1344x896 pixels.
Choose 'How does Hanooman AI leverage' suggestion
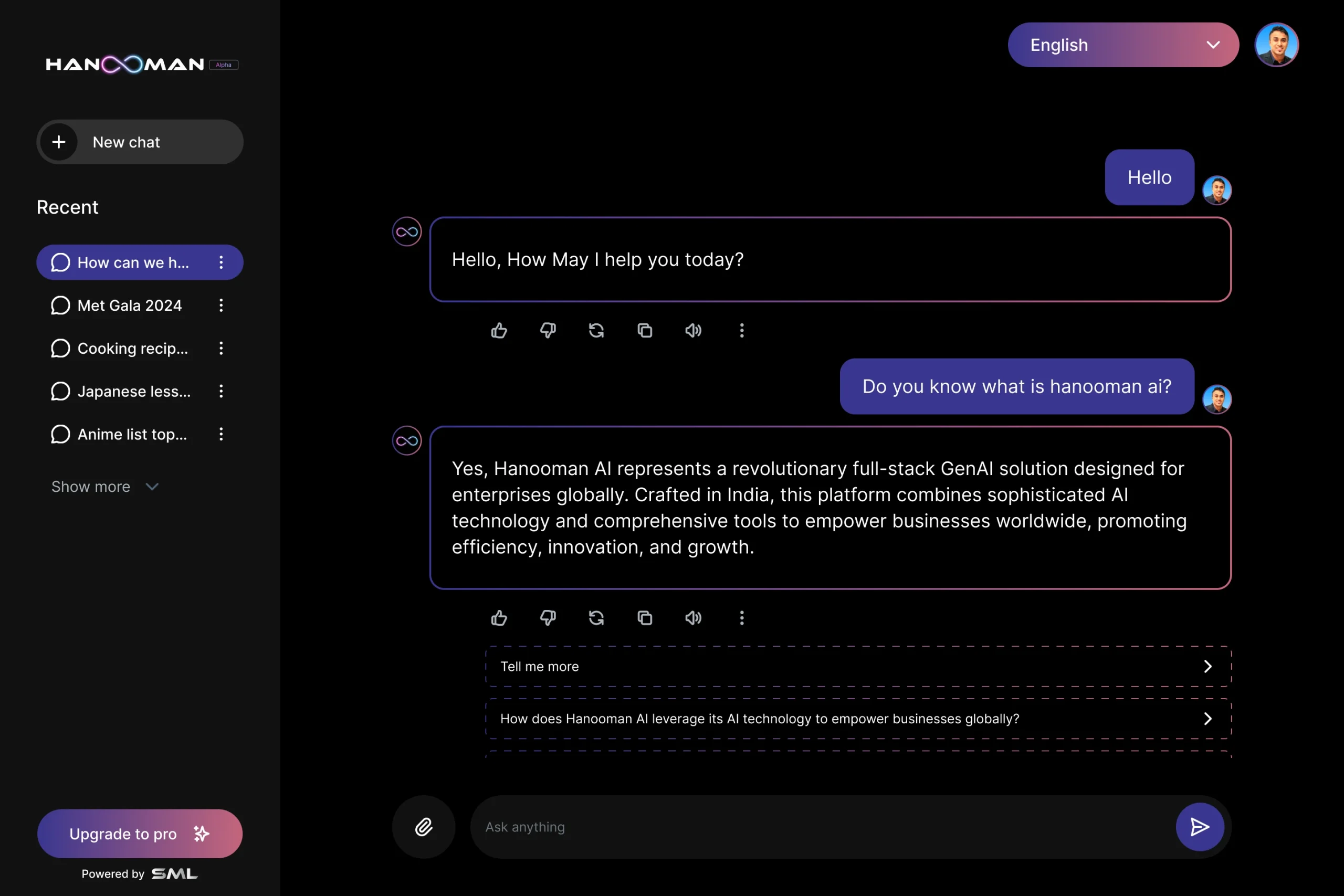(x=858, y=718)
